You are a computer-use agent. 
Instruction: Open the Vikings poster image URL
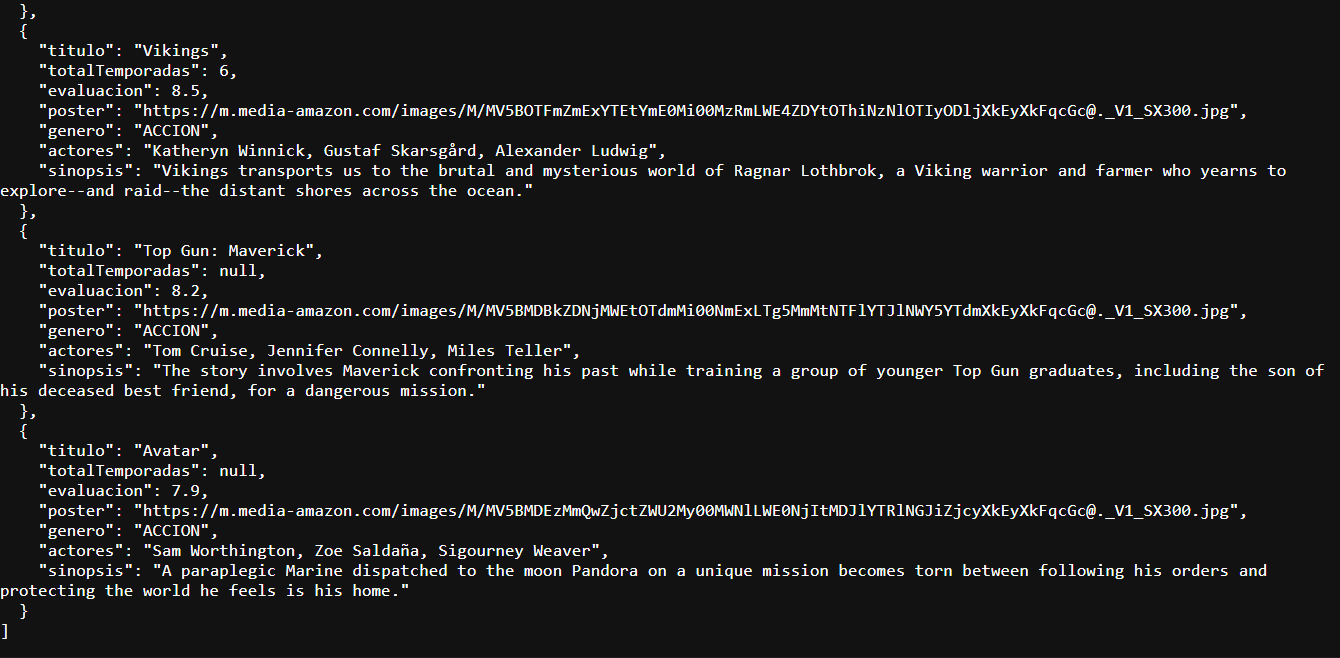(x=690, y=111)
